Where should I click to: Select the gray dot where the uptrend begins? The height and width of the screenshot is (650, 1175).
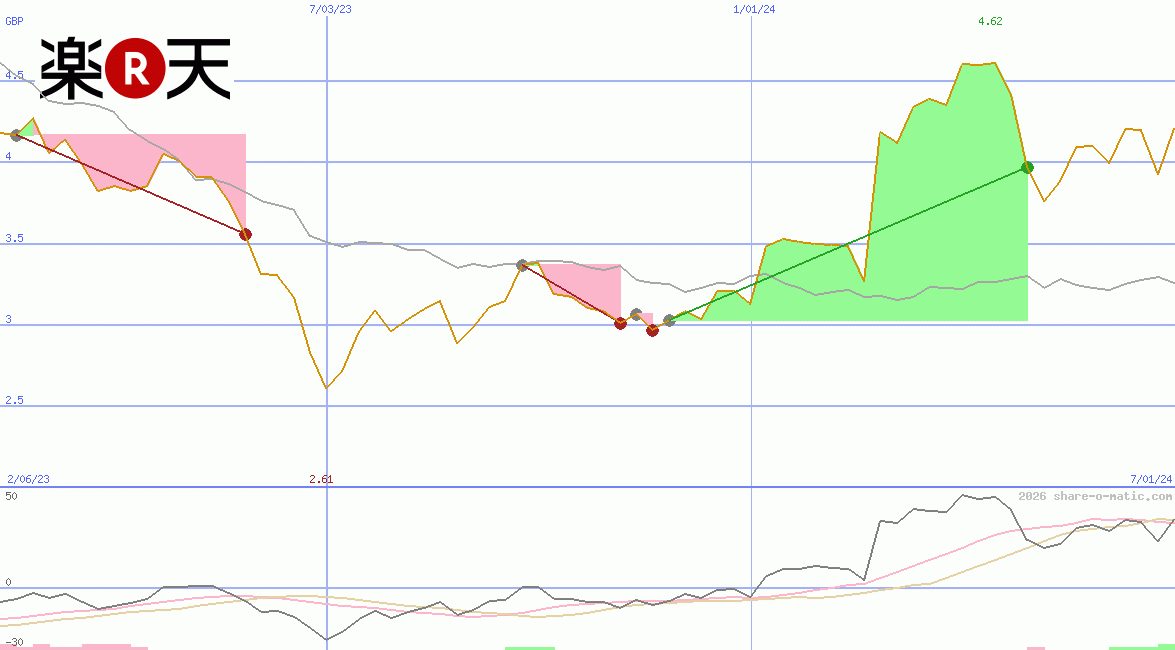[x=670, y=321]
